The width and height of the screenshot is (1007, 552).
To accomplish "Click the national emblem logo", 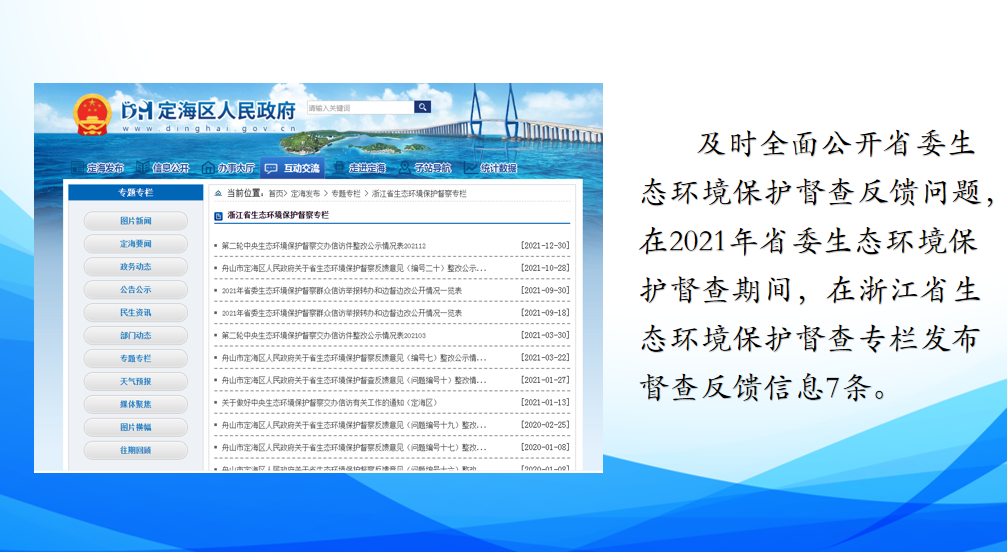I will click(x=91, y=114).
